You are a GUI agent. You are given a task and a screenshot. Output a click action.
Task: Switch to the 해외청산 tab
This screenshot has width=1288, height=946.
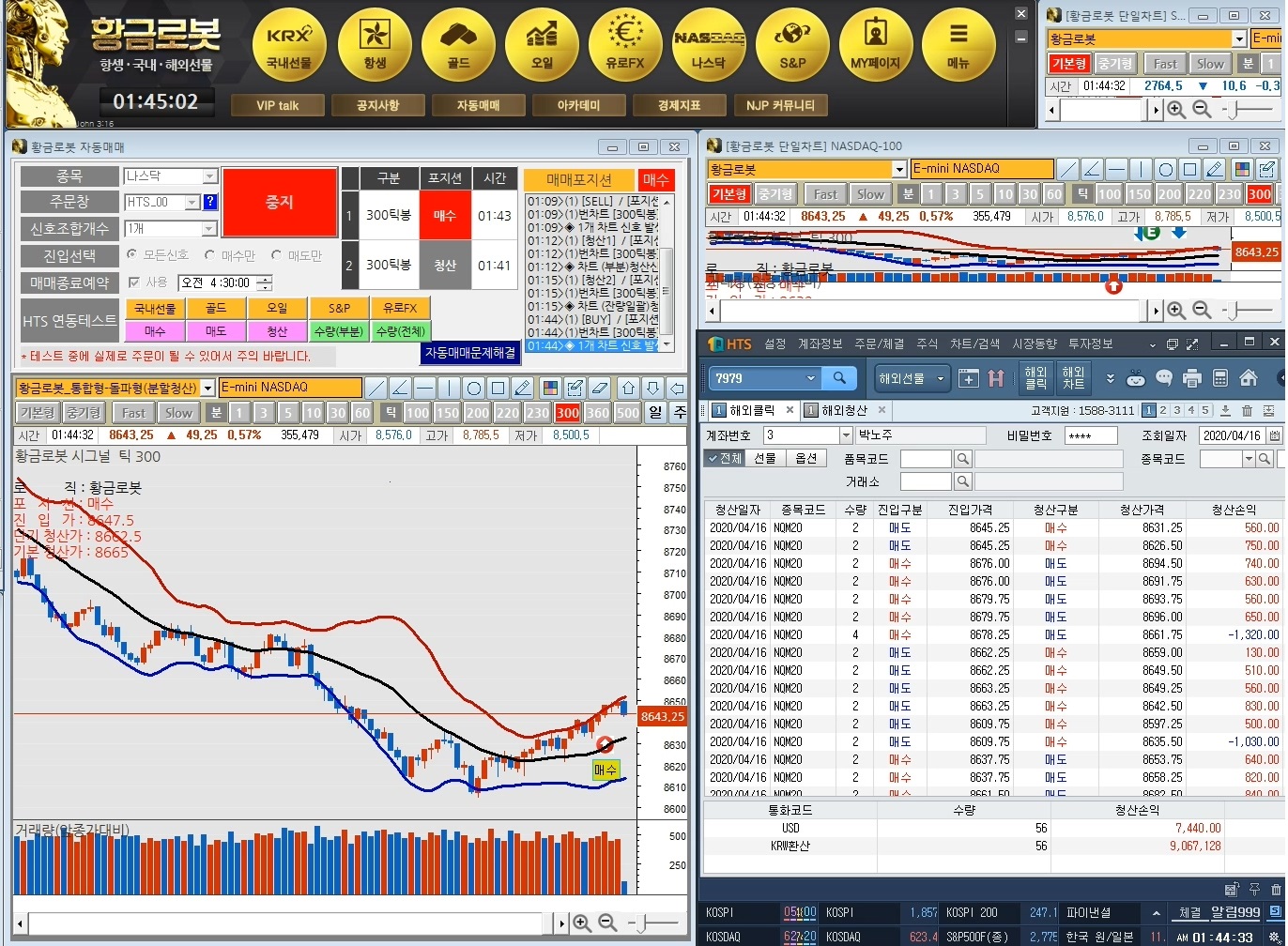click(x=844, y=410)
